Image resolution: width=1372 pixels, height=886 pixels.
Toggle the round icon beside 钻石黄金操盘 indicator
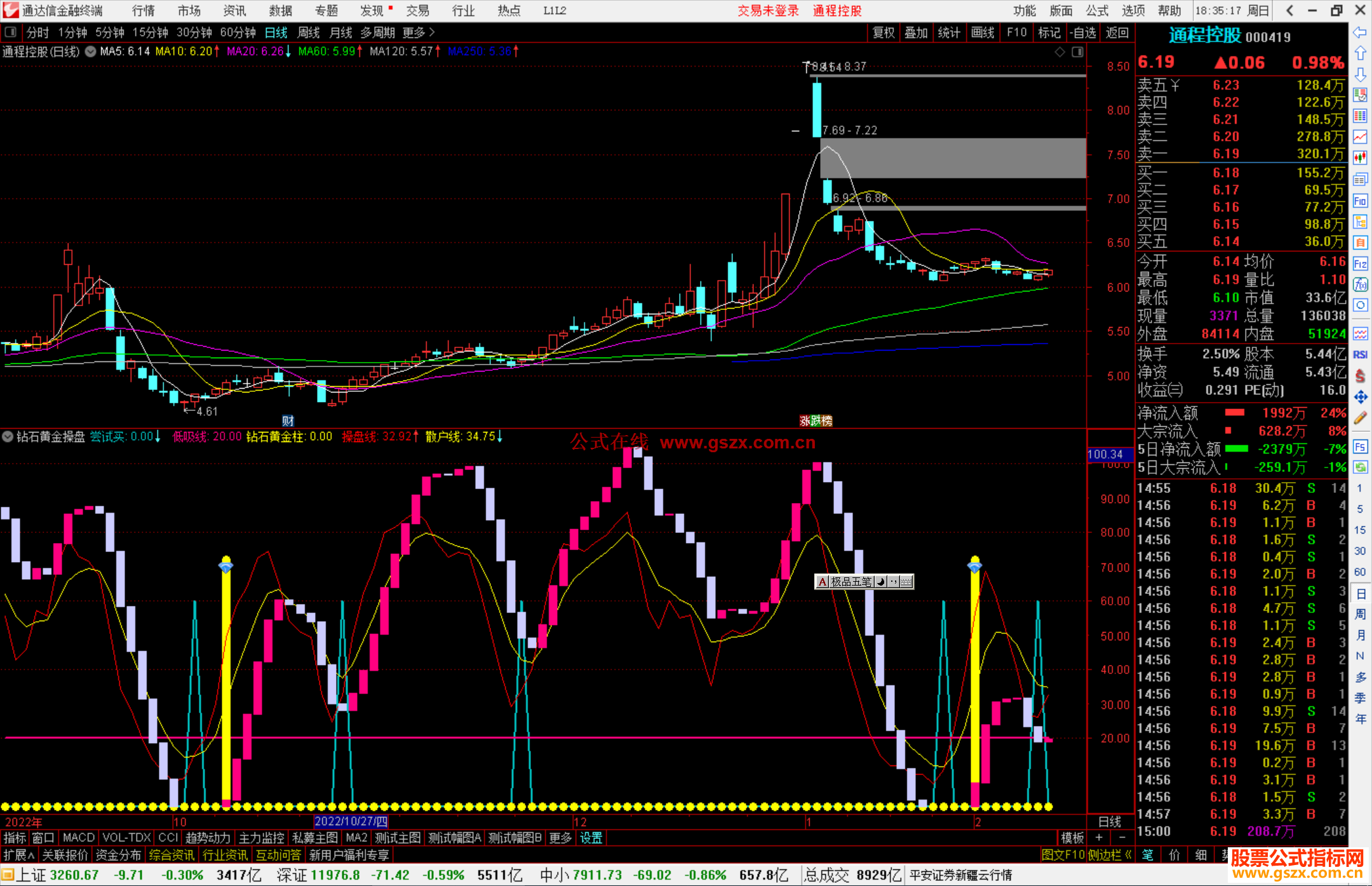(x=8, y=436)
